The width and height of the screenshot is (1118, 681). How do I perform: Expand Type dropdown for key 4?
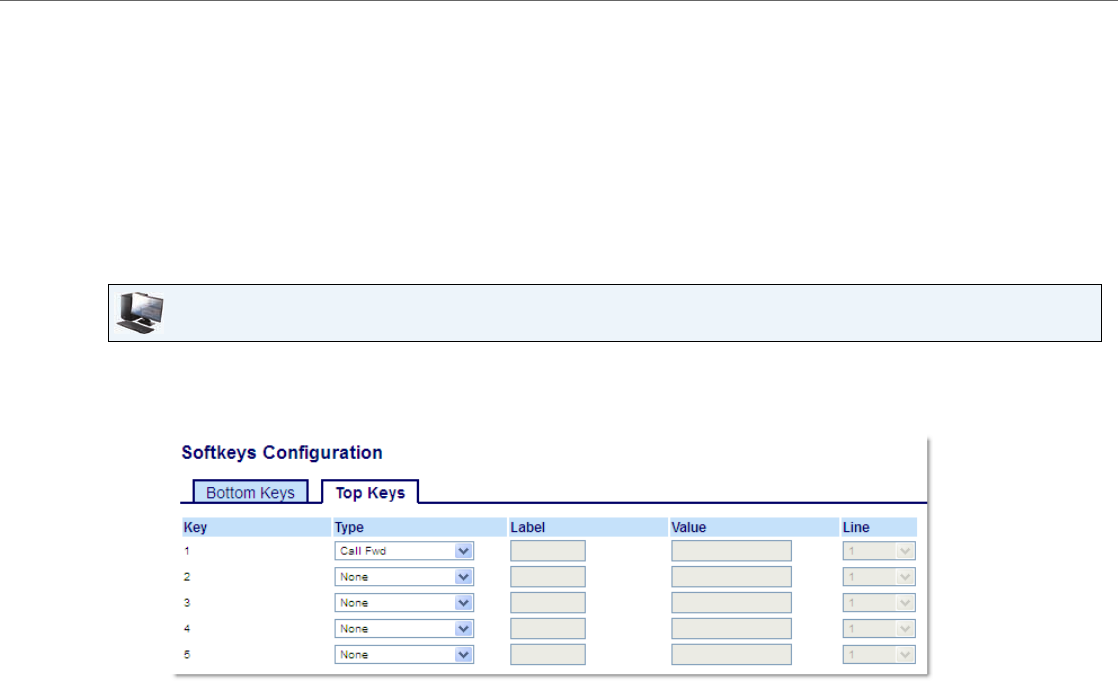tap(403, 629)
